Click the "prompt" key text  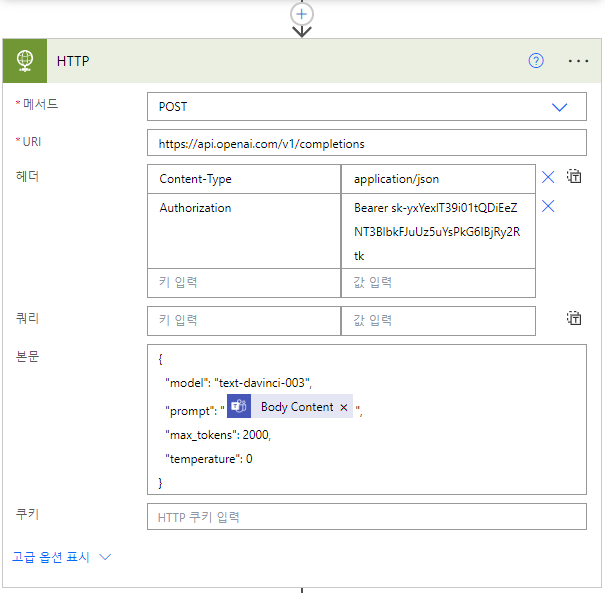190,411
